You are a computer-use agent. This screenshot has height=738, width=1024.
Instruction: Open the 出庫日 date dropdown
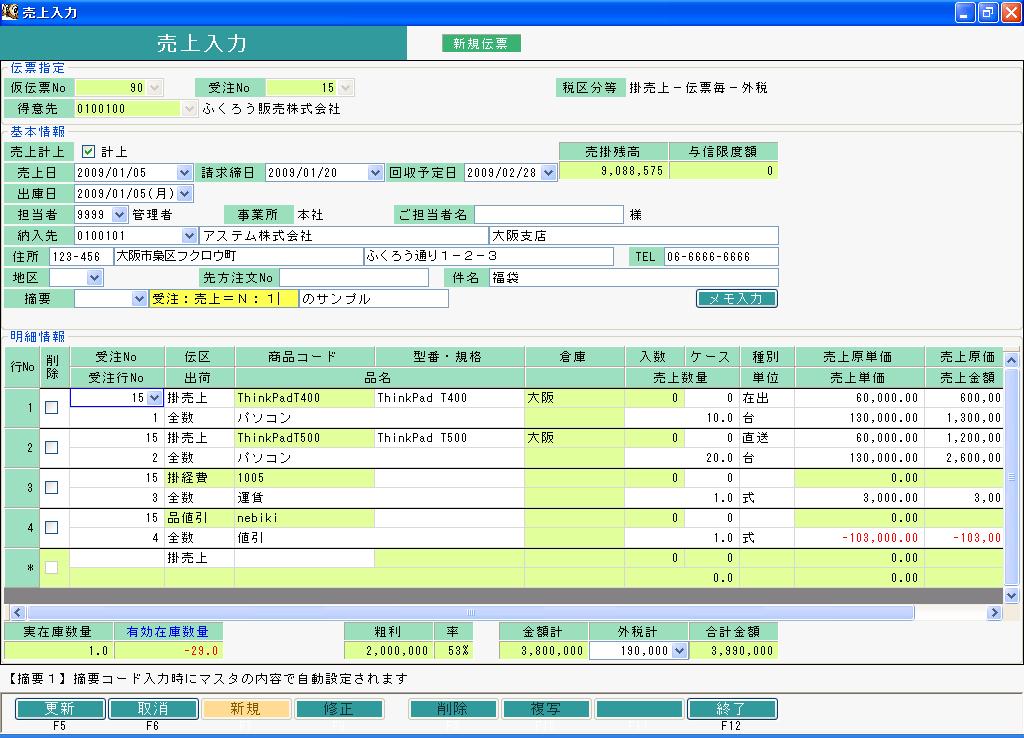(185, 193)
